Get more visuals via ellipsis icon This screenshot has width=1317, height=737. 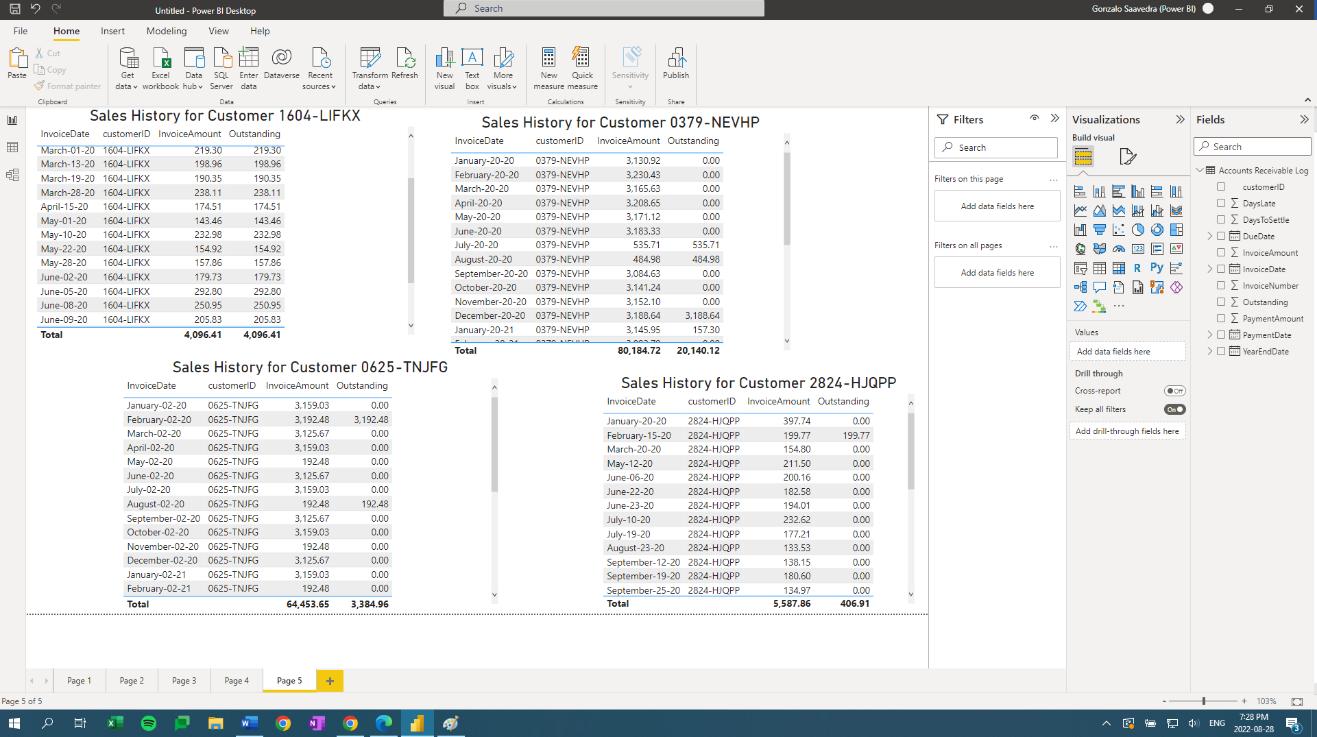coord(1119,306)
